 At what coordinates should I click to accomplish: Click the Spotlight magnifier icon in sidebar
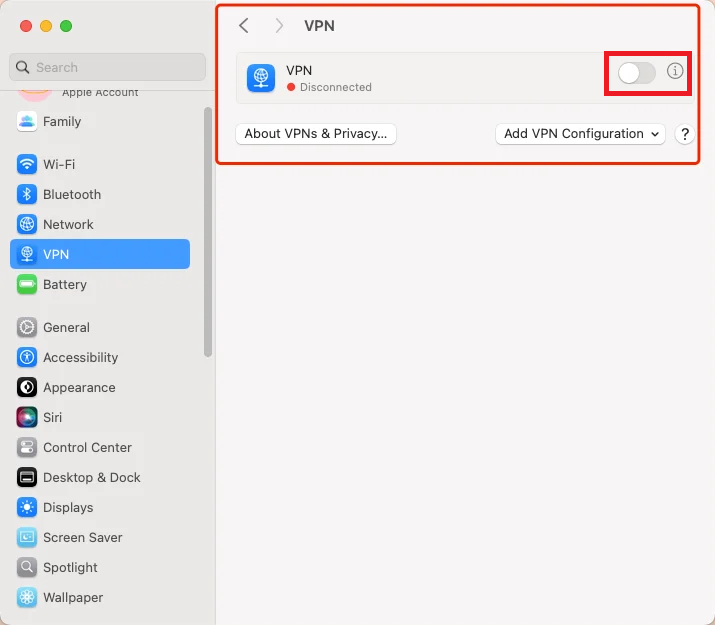[x=27, y=568]
